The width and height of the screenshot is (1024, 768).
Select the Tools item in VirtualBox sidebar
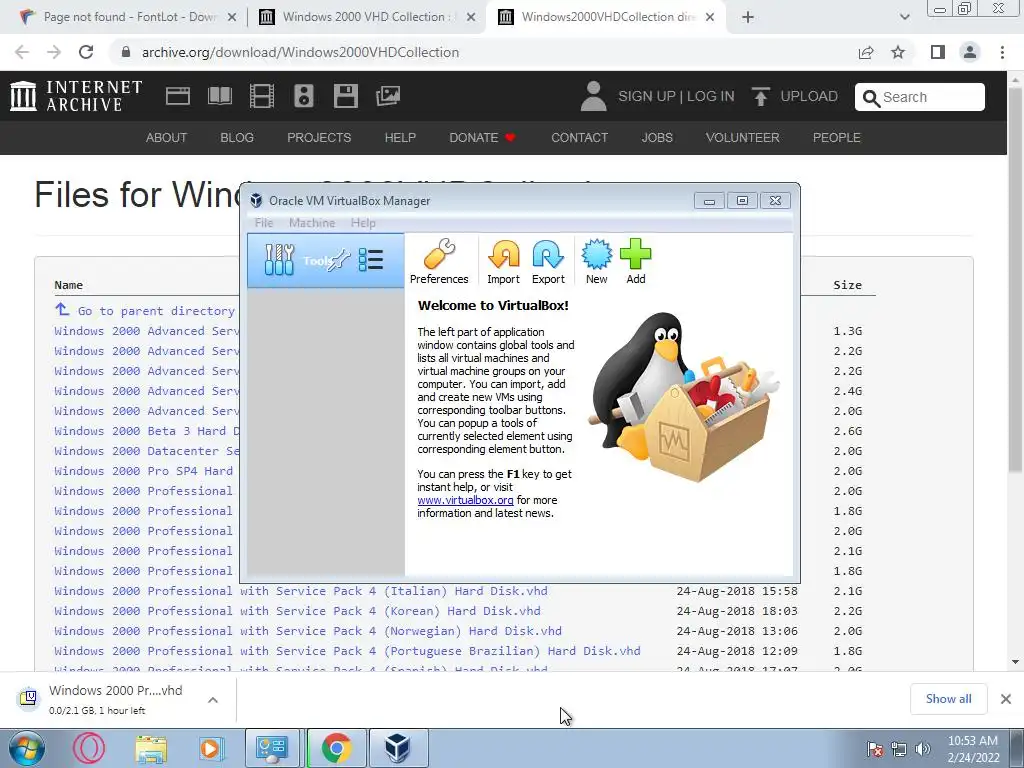click(325, 261)
